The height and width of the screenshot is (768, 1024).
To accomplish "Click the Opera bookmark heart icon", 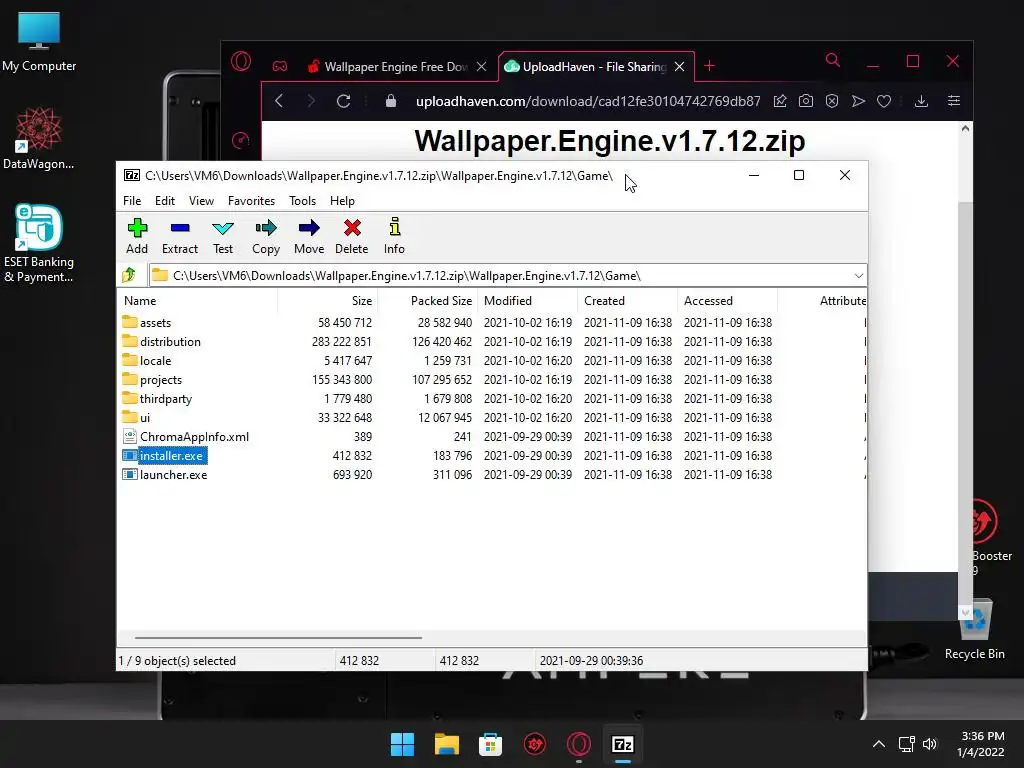I will (884, 101).
